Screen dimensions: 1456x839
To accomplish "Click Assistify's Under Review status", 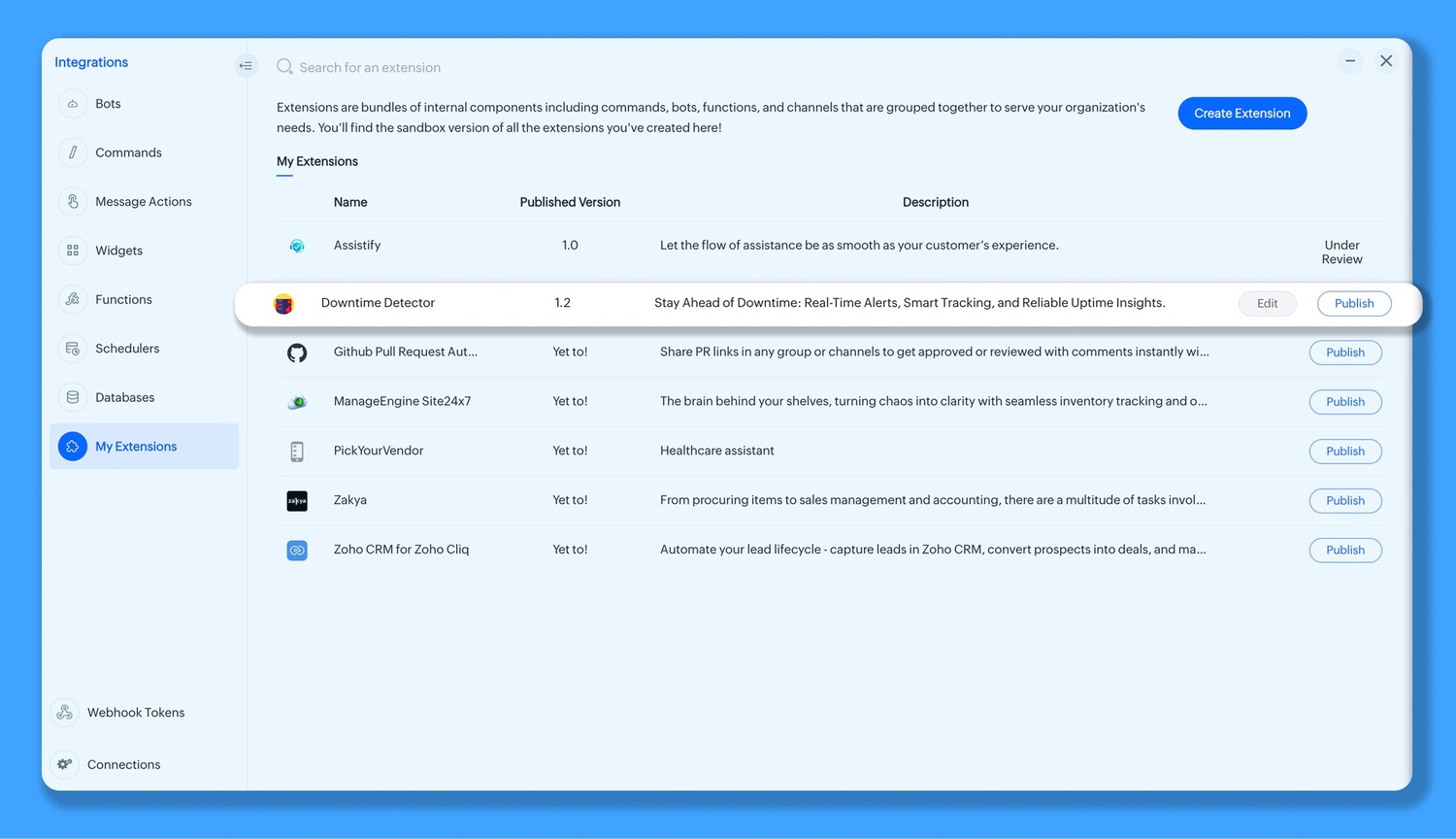I will click(1341, 252).
